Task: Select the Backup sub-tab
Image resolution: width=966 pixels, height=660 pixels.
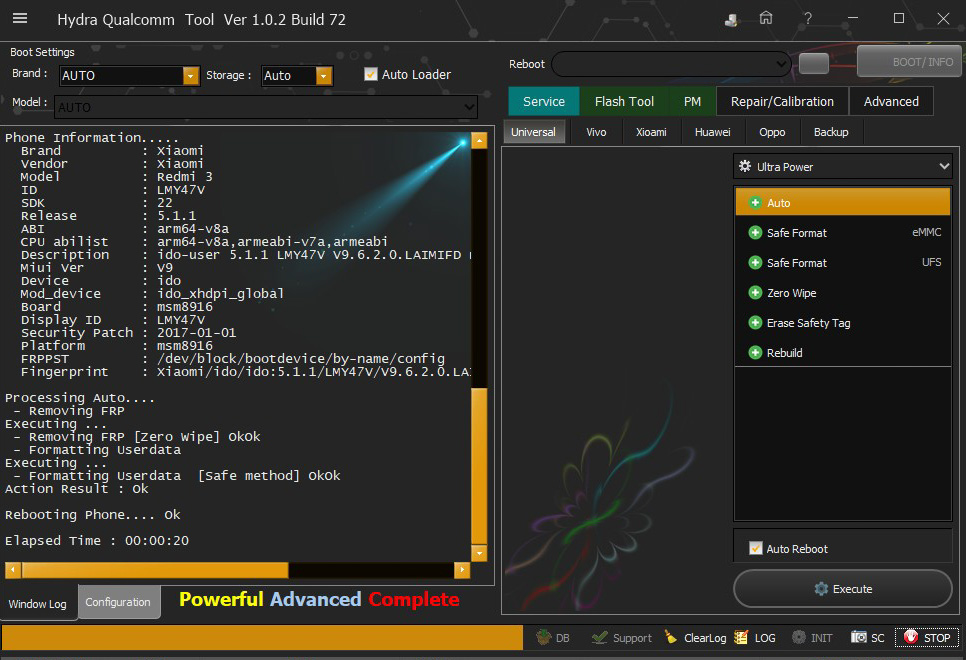Action: [x=831, y=132]
